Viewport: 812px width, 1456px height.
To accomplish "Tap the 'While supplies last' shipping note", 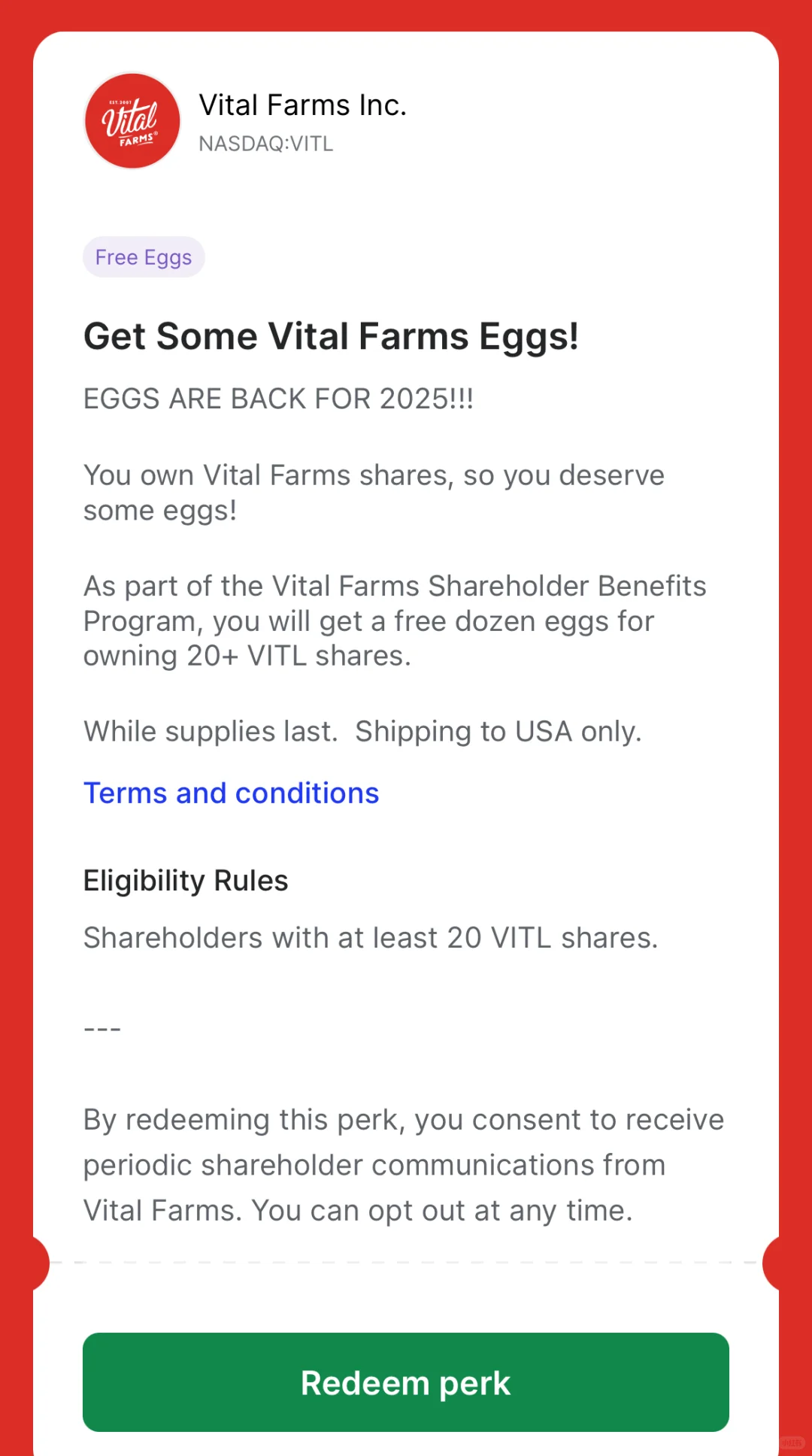I will point(362,731).
